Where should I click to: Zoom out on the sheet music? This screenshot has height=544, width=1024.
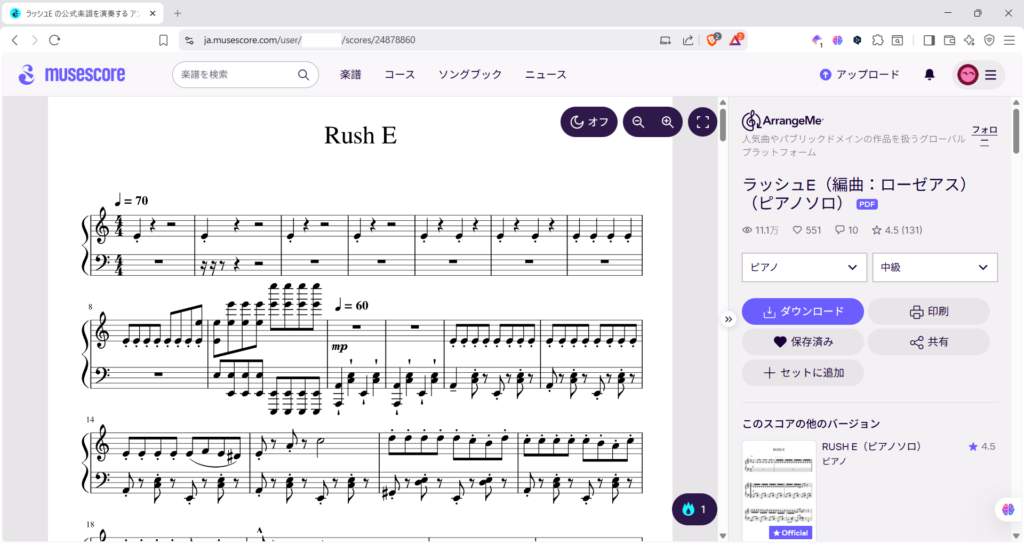638,122
